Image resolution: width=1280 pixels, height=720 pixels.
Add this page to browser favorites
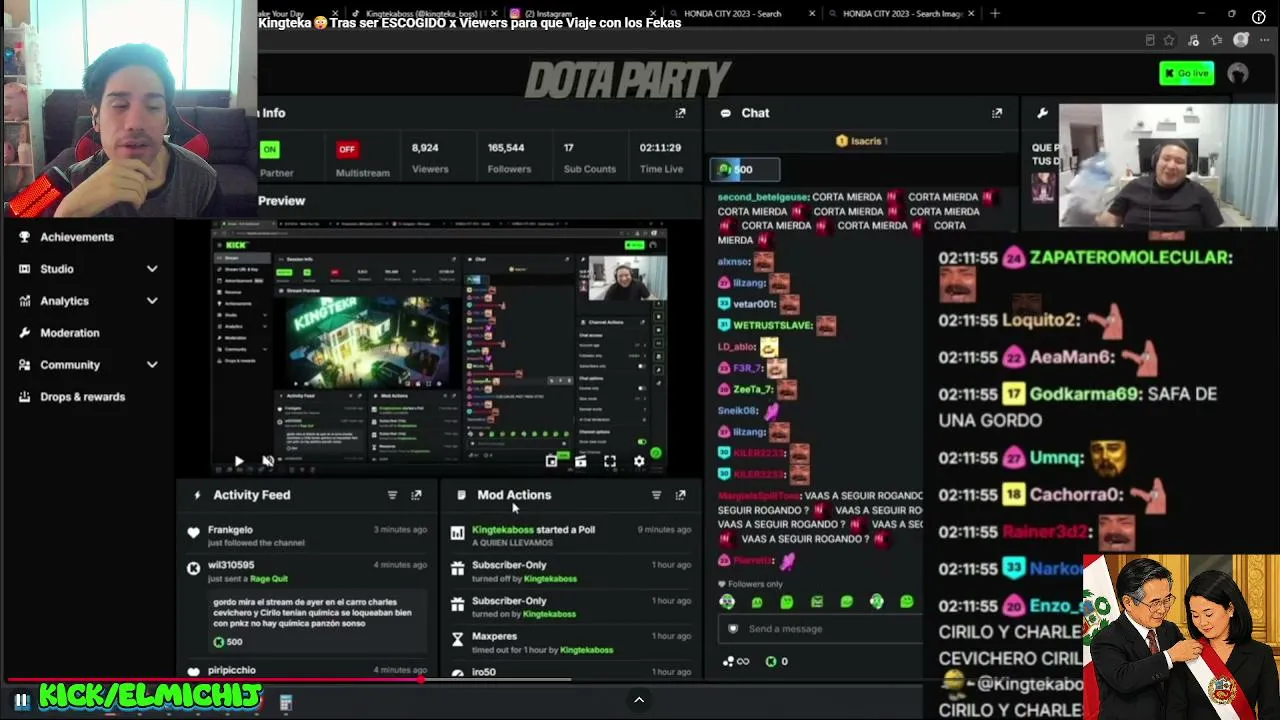click(1169, 40)
